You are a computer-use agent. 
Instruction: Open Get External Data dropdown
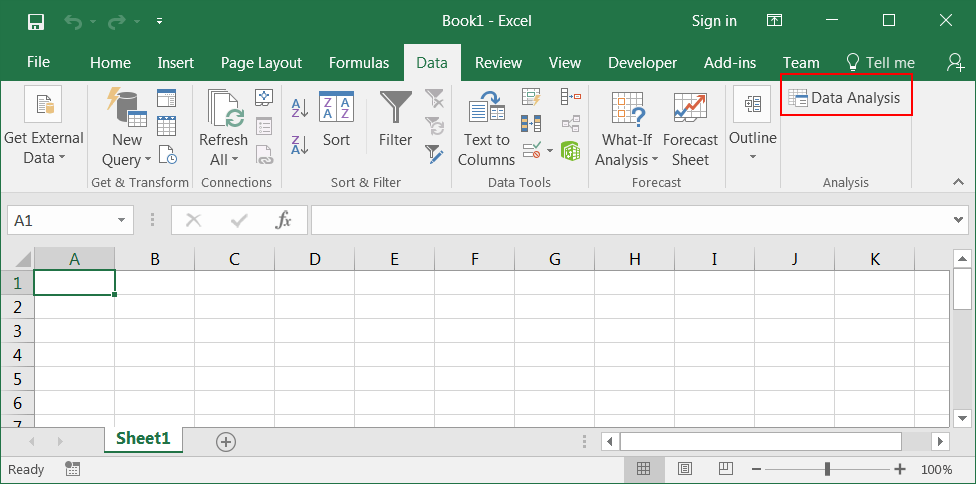pos(44,126)
